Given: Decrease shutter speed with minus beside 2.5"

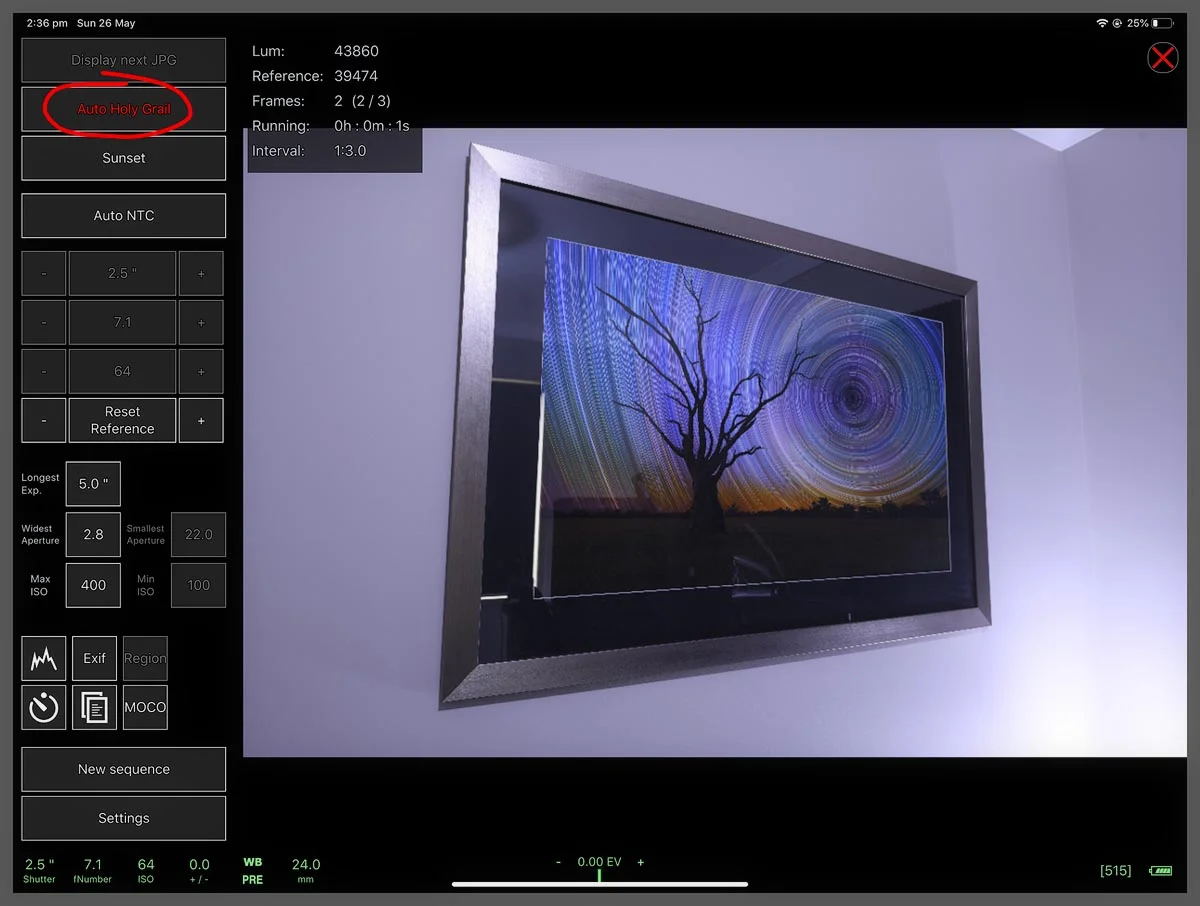Looking at the screenshot, I should pos(44,273).
